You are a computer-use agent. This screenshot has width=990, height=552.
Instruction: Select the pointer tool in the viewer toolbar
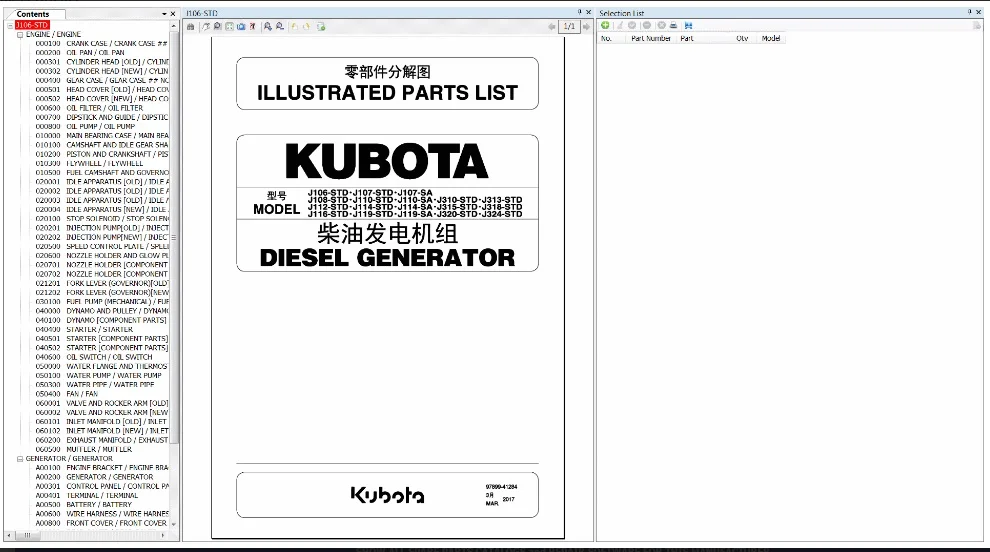tap(206, 27)
